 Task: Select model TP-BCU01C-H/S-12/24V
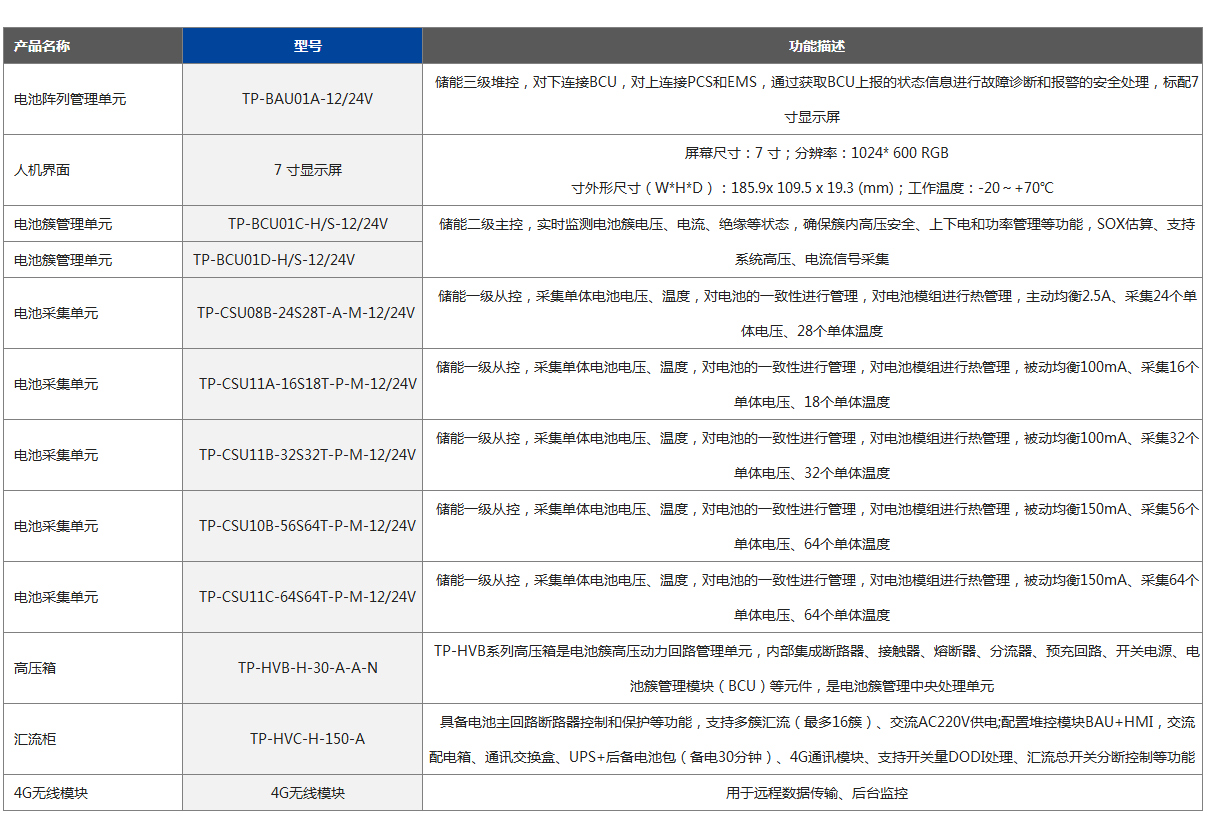click(307, 224)
